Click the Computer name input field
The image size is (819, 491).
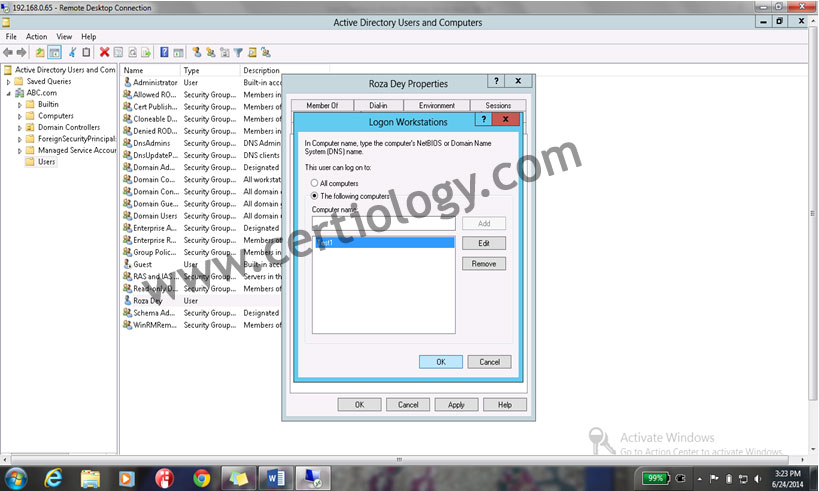click(383, 224)
